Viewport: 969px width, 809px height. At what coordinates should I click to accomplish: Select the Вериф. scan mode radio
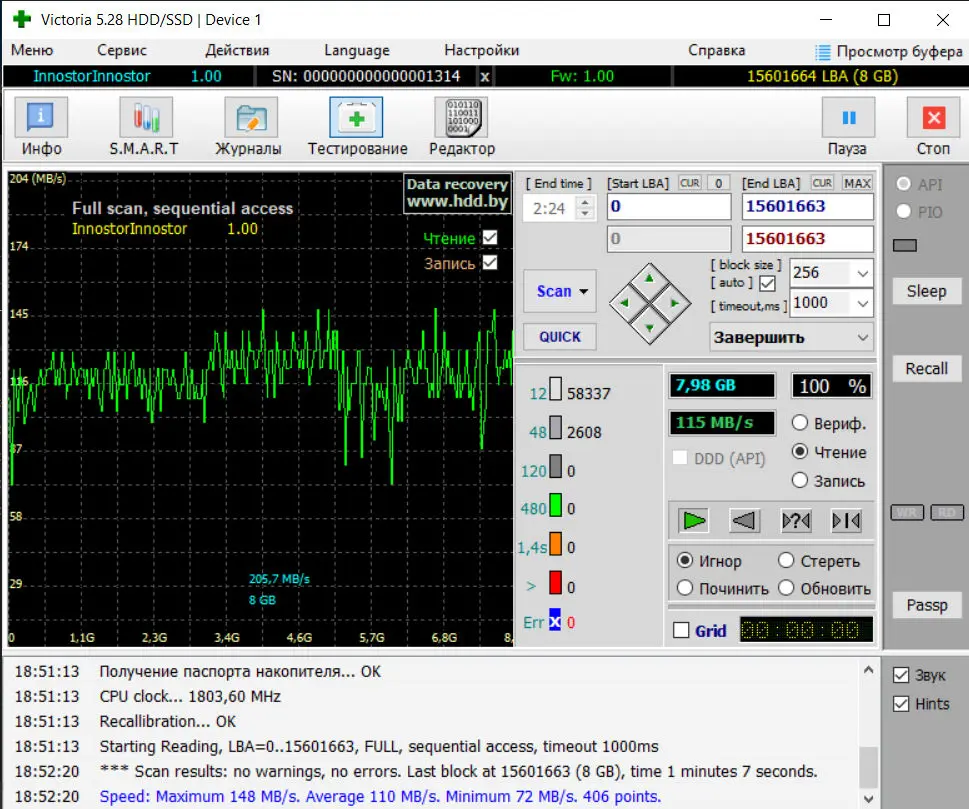pyautogui.click(x=800, y=423)
